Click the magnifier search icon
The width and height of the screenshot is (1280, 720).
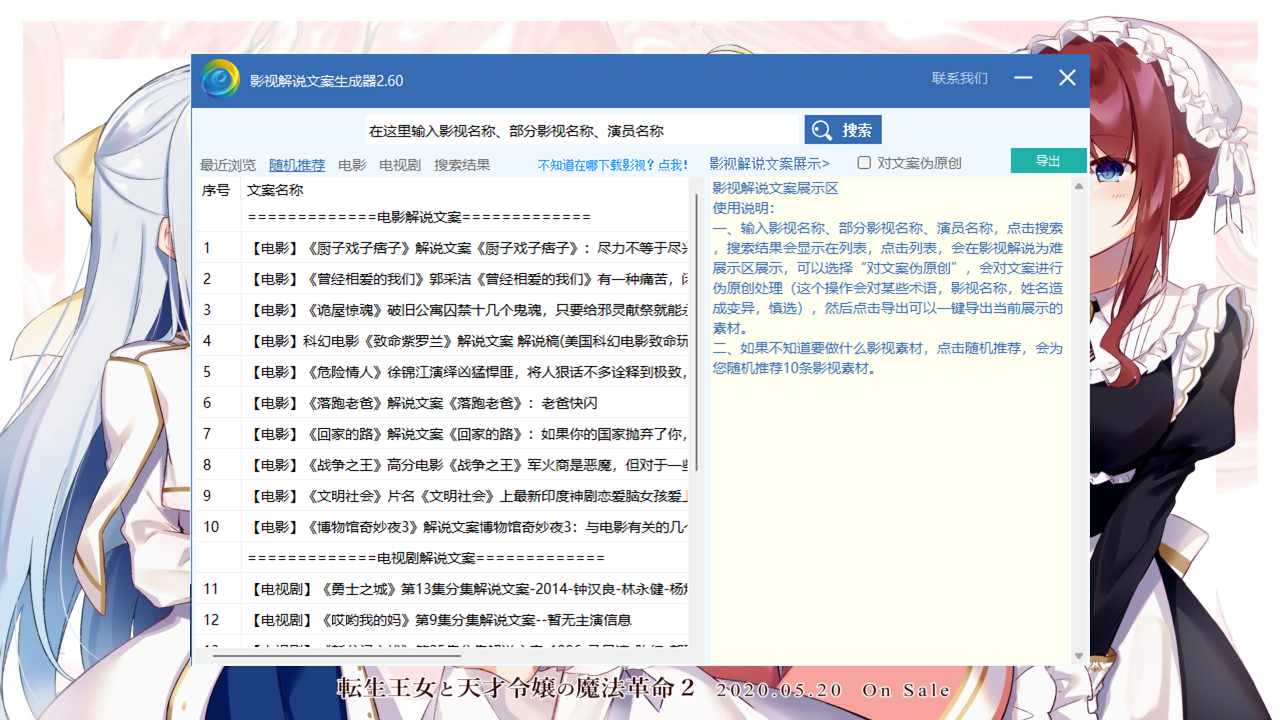pos(822,131)
